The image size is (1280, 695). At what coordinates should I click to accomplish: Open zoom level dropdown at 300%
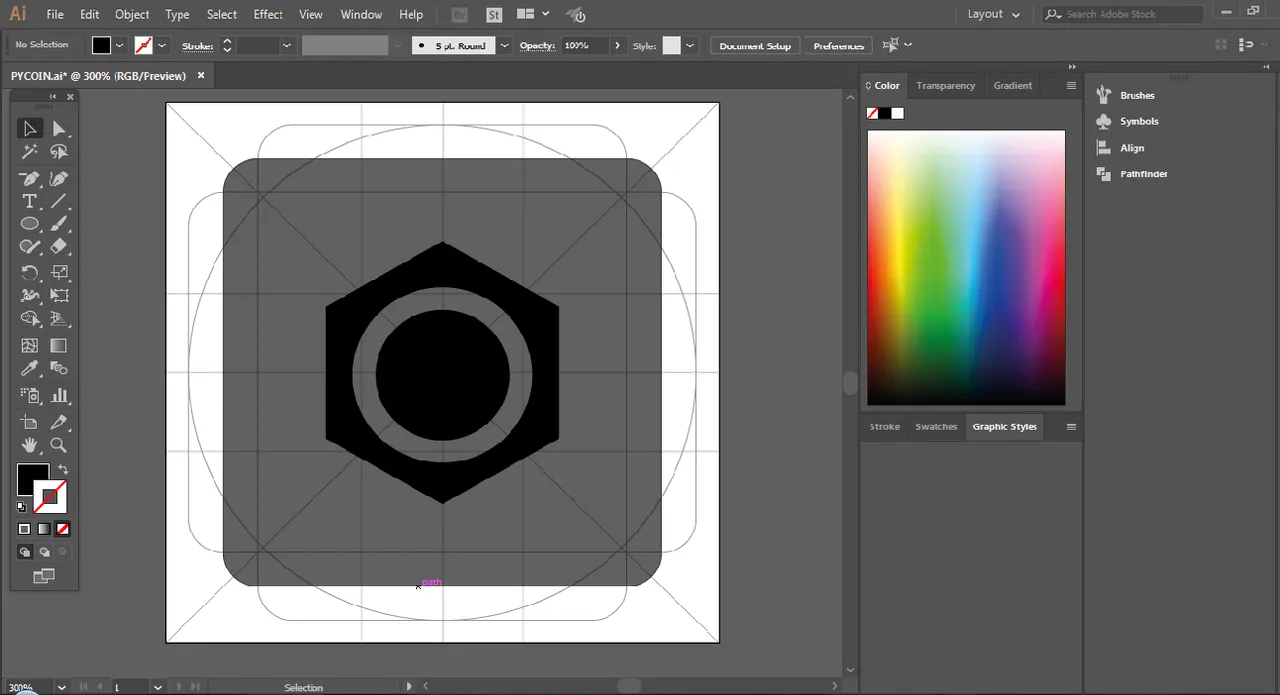(62, 687)
